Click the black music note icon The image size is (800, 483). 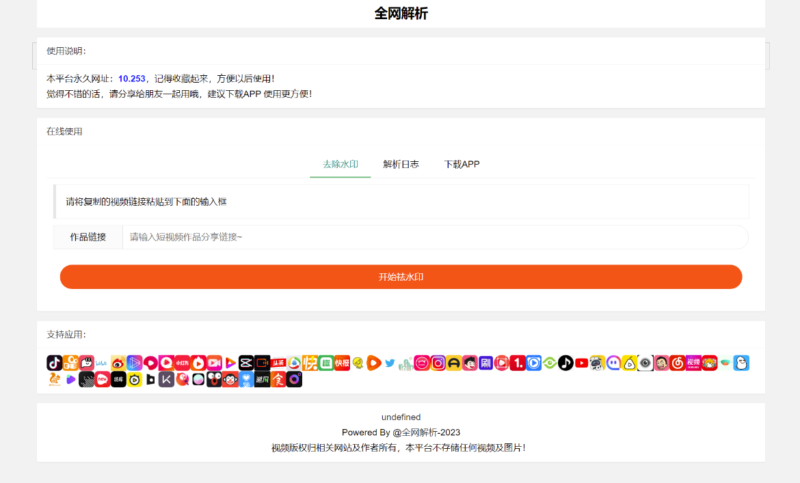coord(565,363)
